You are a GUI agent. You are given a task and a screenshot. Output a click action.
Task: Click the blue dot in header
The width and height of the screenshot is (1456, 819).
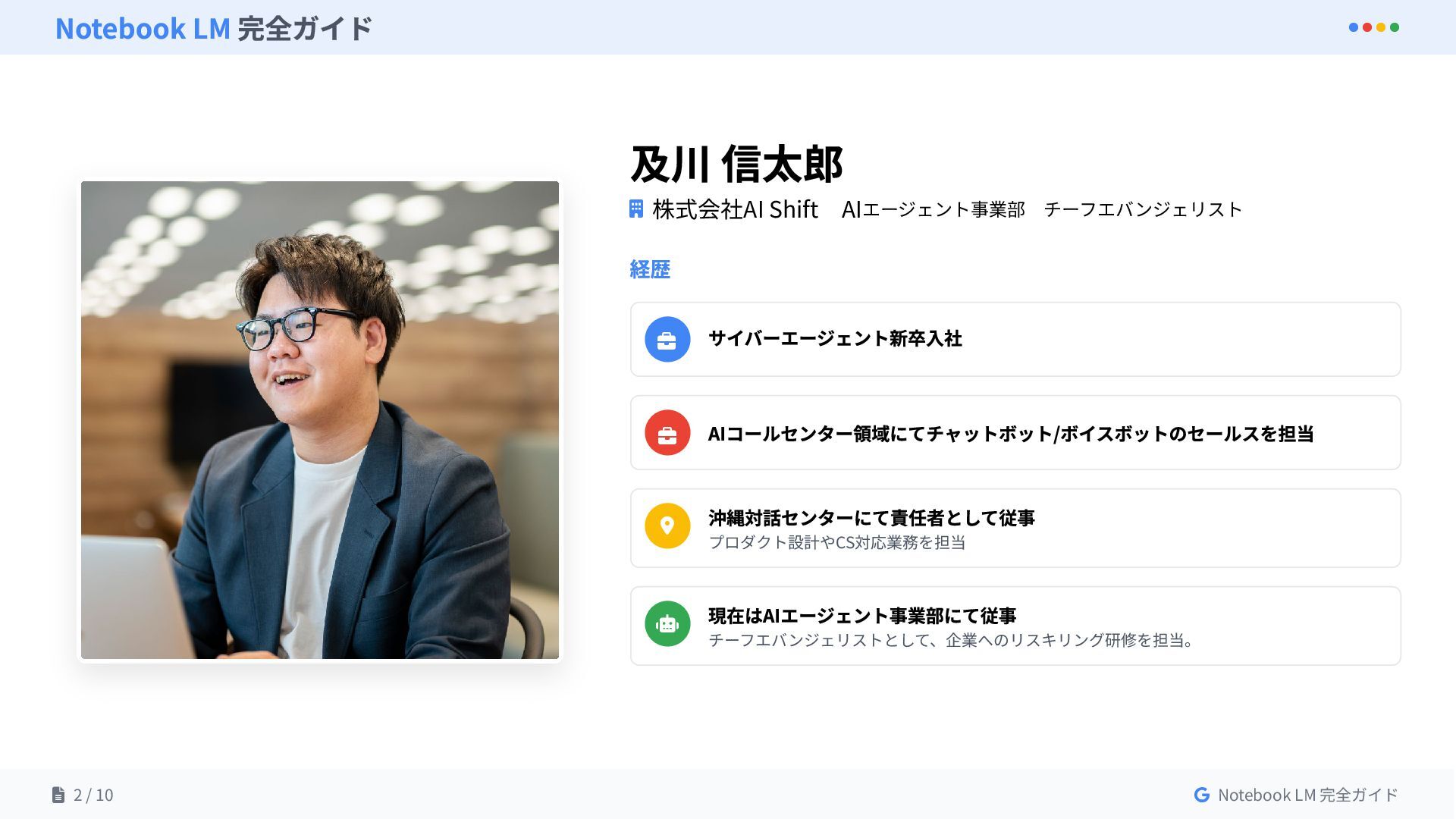pyautogui.click(x=1354, y=27)
